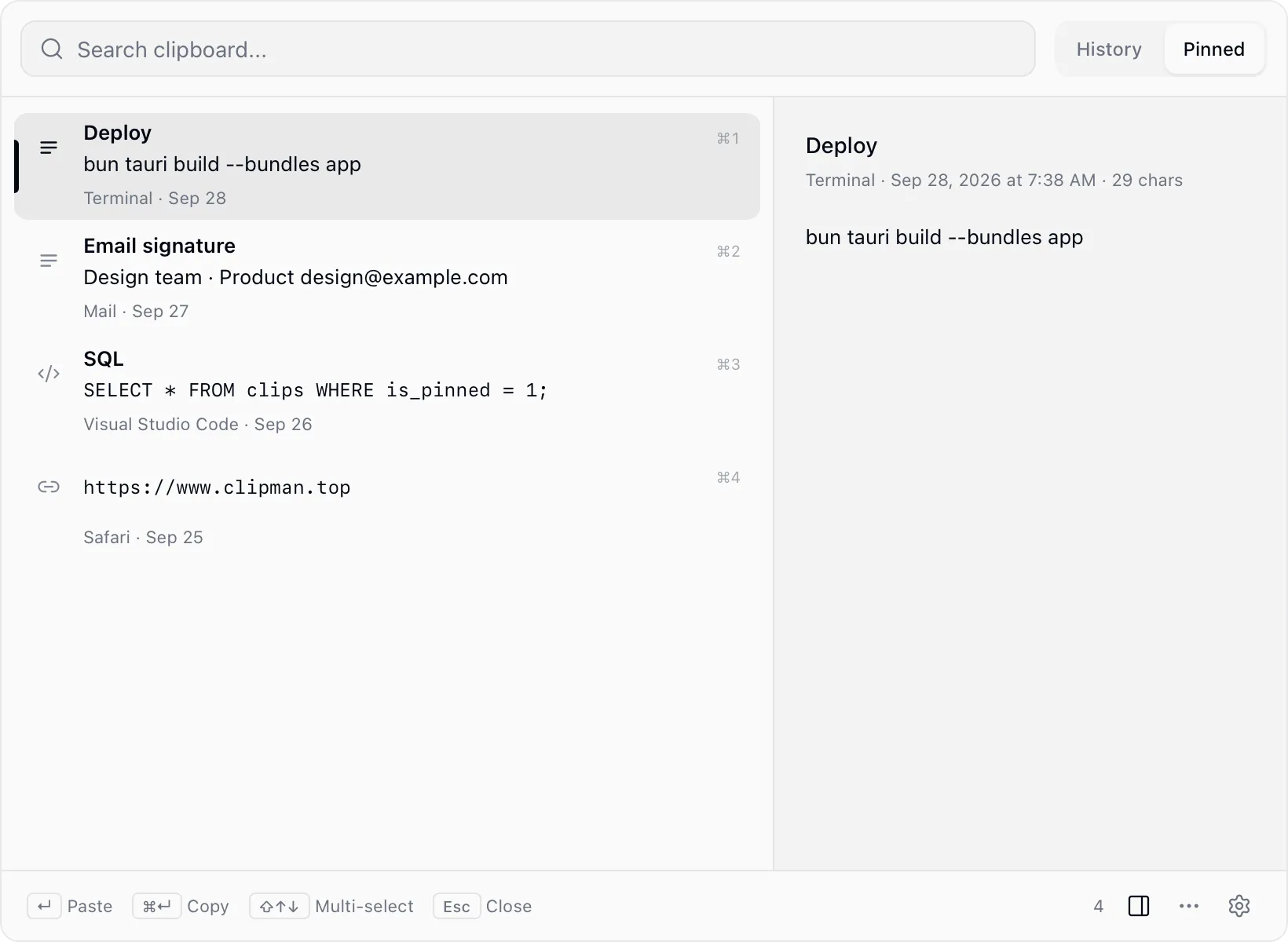Click 'Design team · Product design@example.com' text
Image resolution: width=1288 pixels, height=942 pixels.
[x=296, y=277]
